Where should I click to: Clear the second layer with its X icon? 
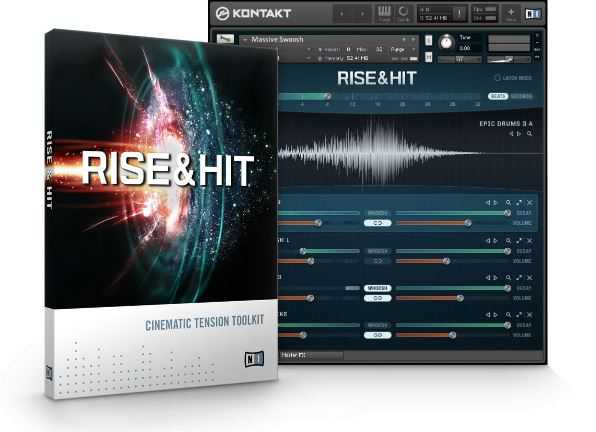tap(529, 241)
